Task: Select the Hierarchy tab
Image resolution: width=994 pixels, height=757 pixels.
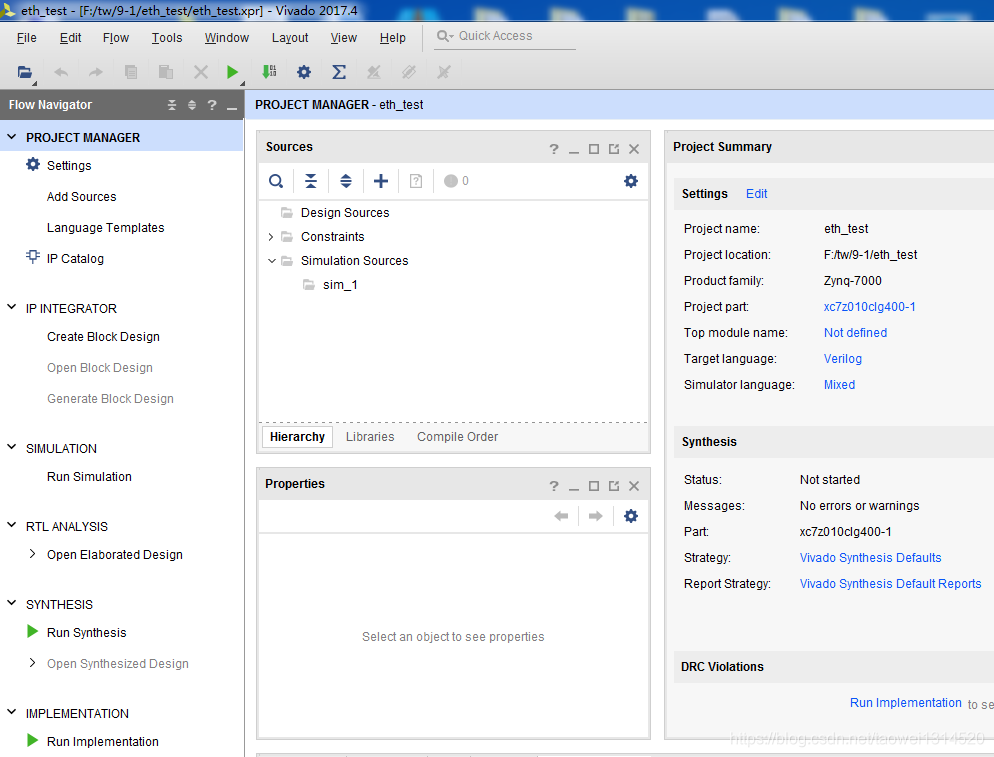Action: tap(297, 437)
